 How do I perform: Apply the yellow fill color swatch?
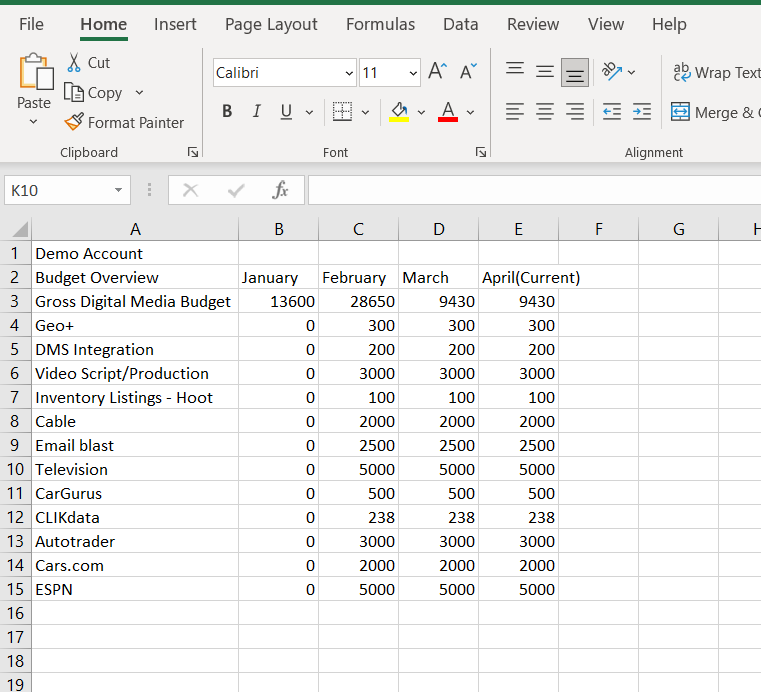click(399, 112)
